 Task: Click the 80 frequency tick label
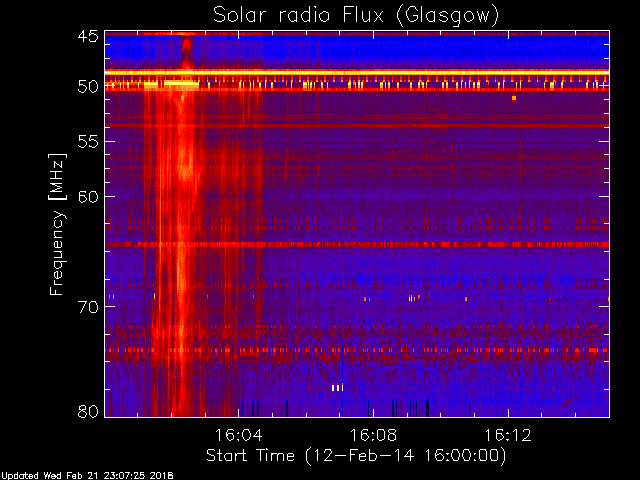click(x=88, y=411)
